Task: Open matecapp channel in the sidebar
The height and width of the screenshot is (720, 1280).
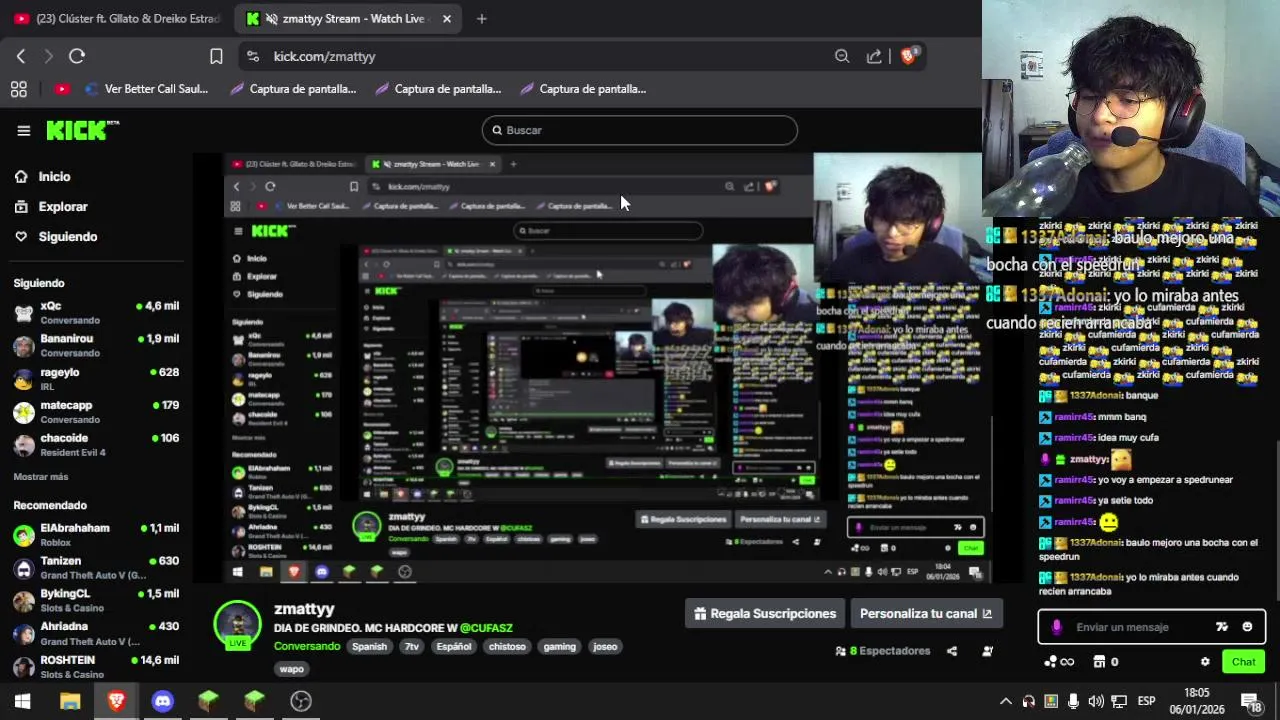Action: [96, 411]
